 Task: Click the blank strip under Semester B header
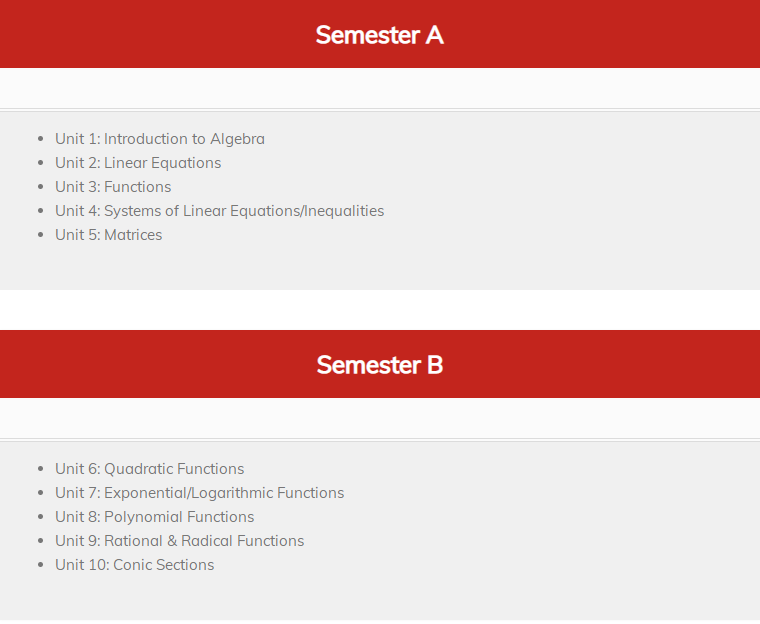380,418
